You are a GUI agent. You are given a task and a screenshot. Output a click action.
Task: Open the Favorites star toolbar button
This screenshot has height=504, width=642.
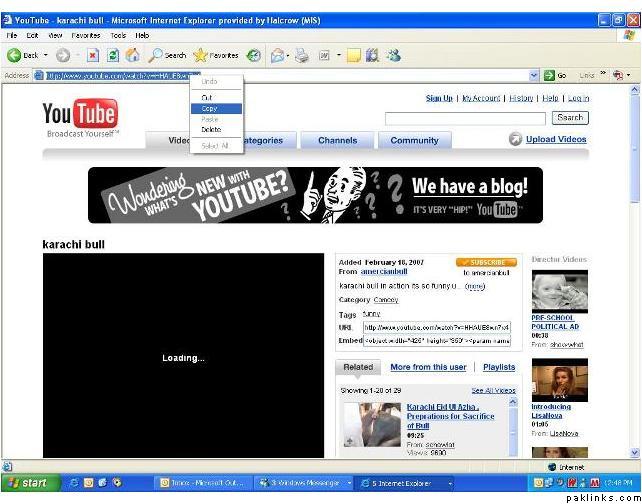coord(216,55)
